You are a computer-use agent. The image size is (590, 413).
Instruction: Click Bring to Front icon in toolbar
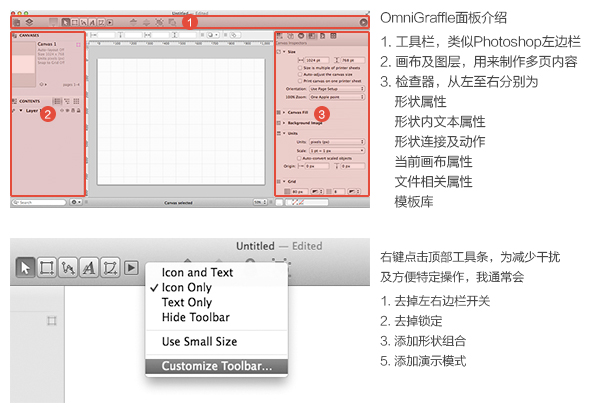click(133, 22)
